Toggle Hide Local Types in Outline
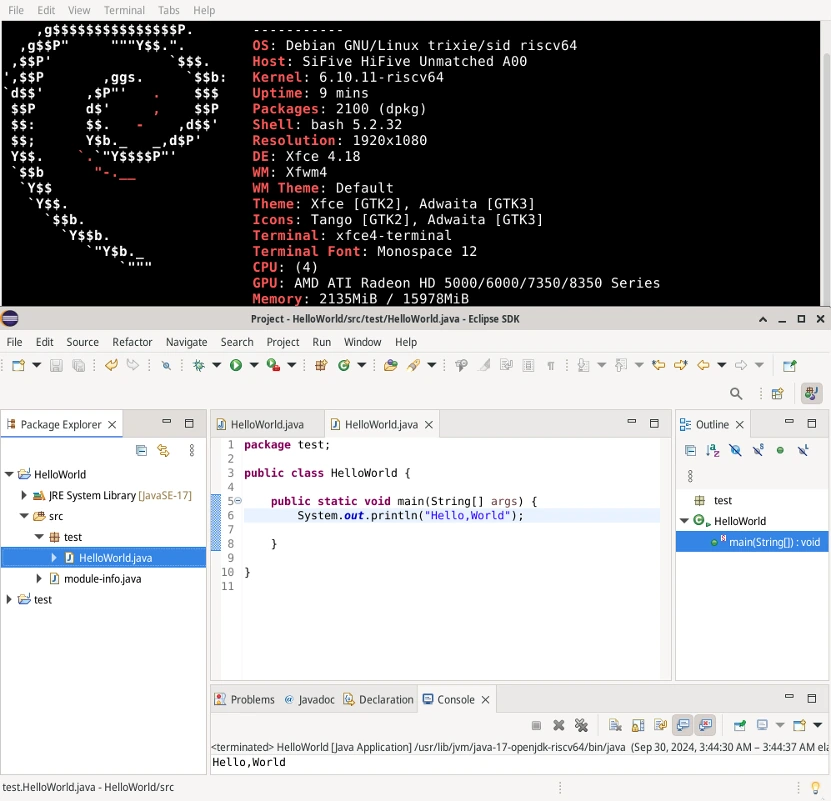 coord(803,451)
